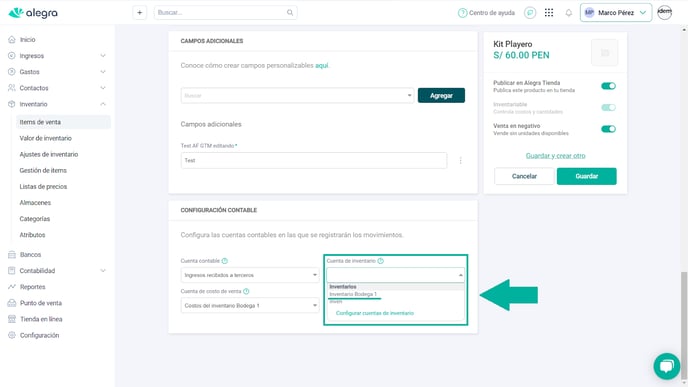The image size is (688, 387).
Task: Click the messages icon beside help center
Action: [x=530, y=13]
